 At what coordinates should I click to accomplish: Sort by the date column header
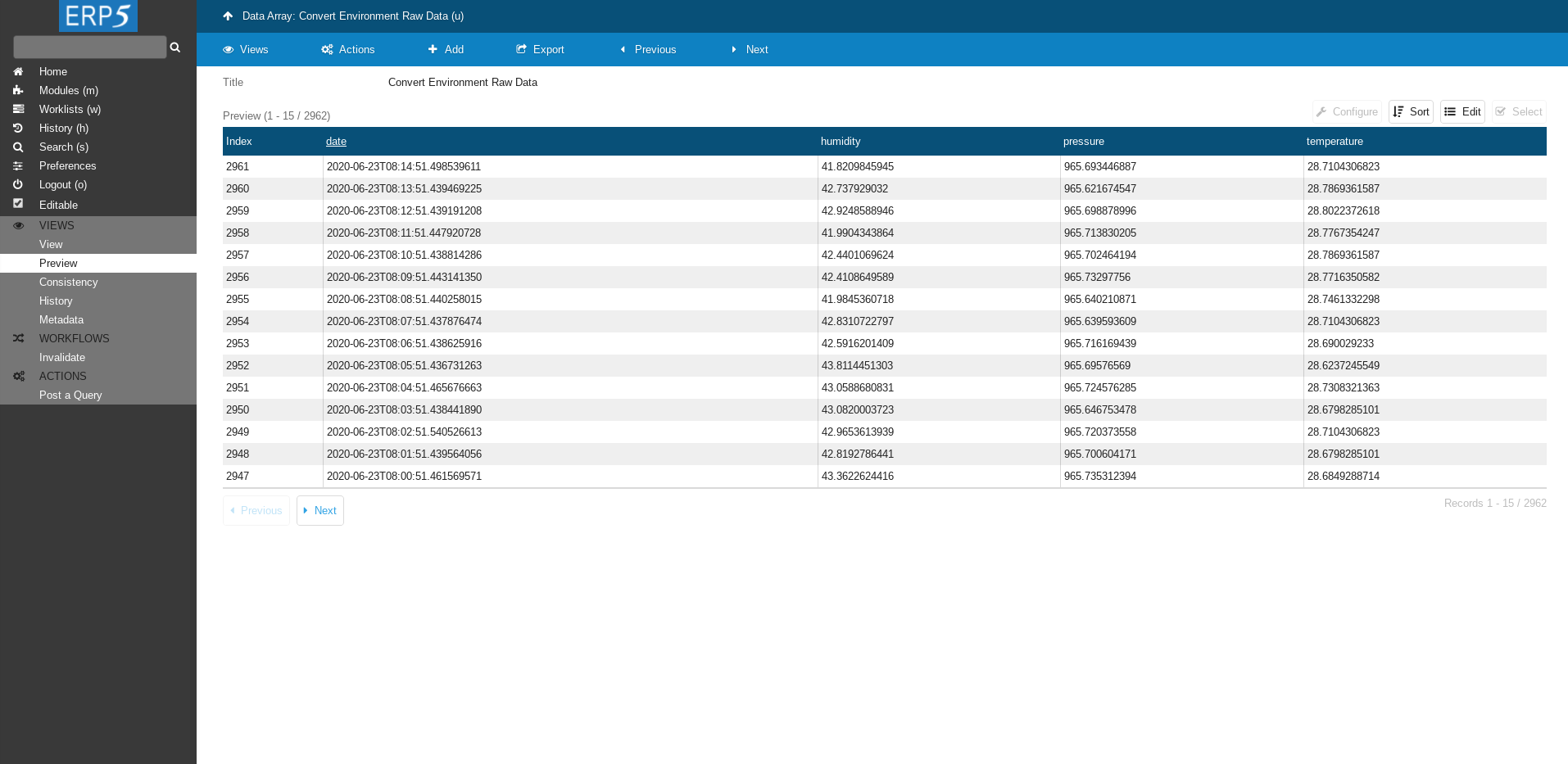click(x=336, y=142)
